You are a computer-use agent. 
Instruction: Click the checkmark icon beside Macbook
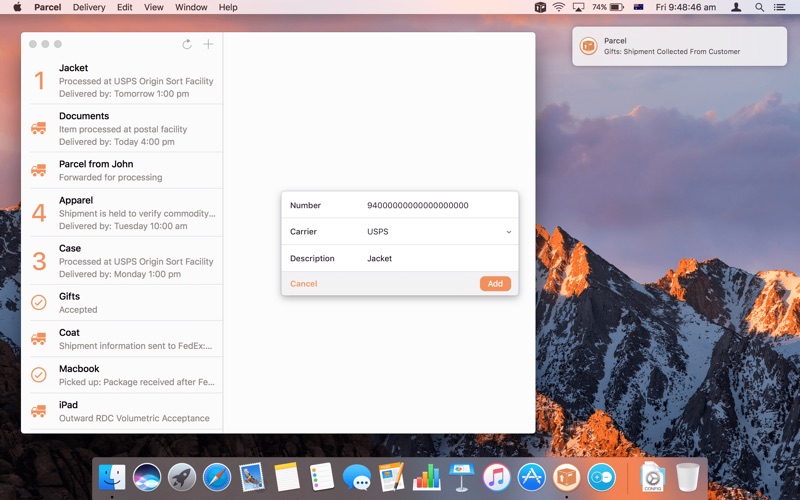point(39,375)
